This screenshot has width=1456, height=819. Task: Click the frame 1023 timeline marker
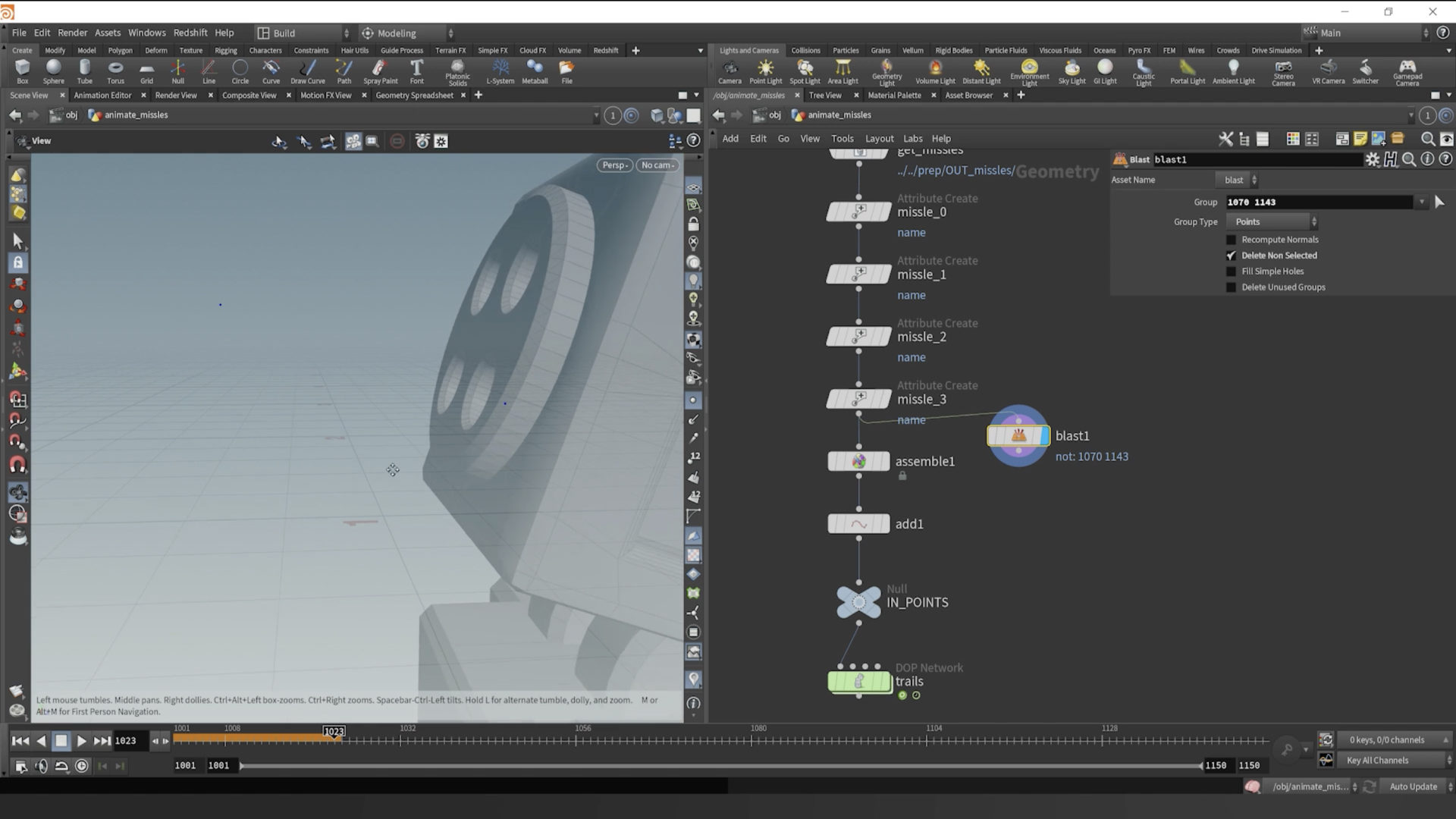point(334,732)
